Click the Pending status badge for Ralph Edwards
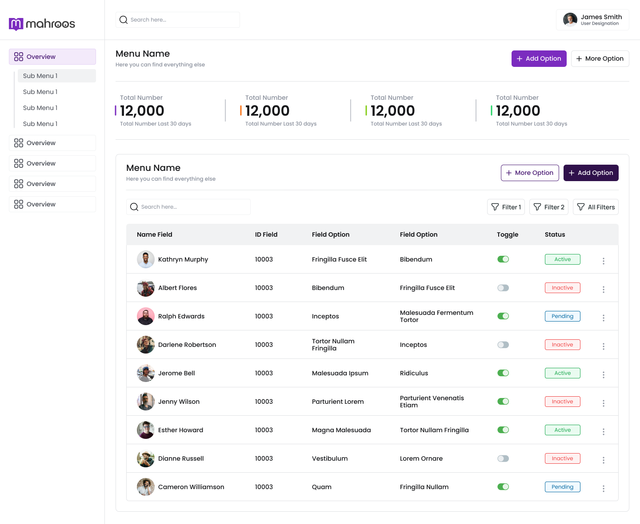The image size is (640, 524). [562, 316]
